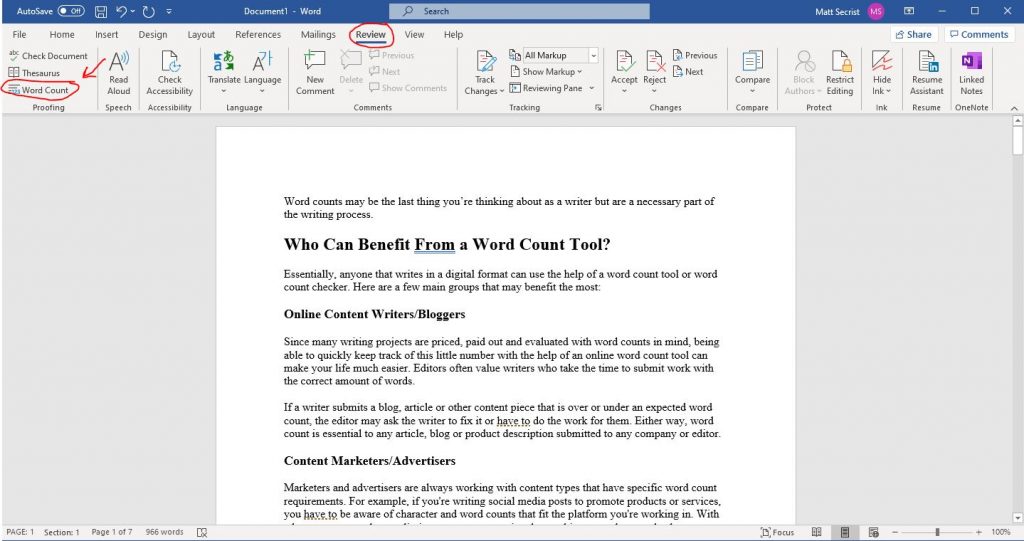Viewport: 1024px width, 541px height.
Task: Open Restrict Editing pane
Action: point(840,73)
